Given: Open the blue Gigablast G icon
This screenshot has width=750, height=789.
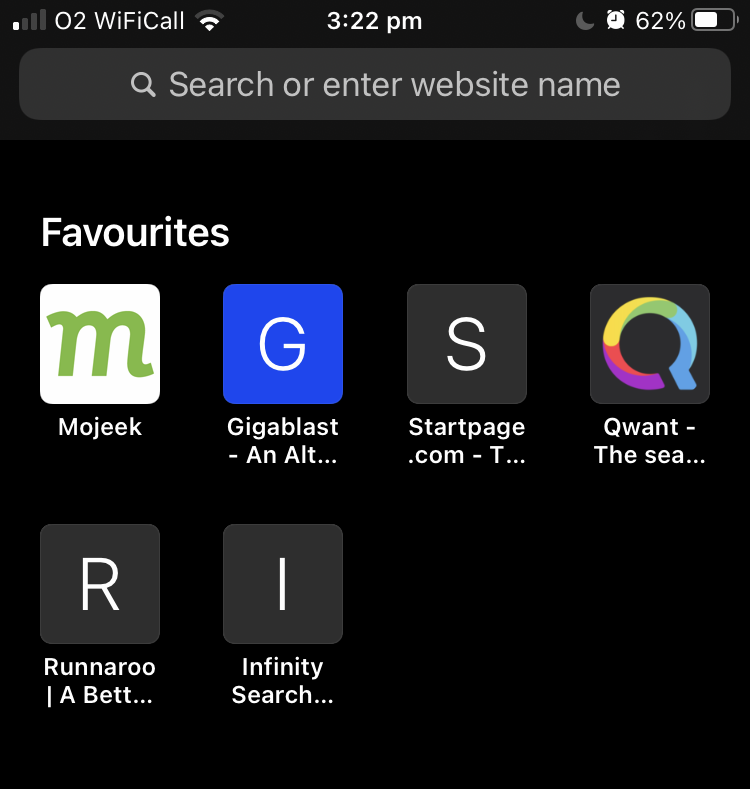Looking at the screenshot, I should [x=283, y=344].
